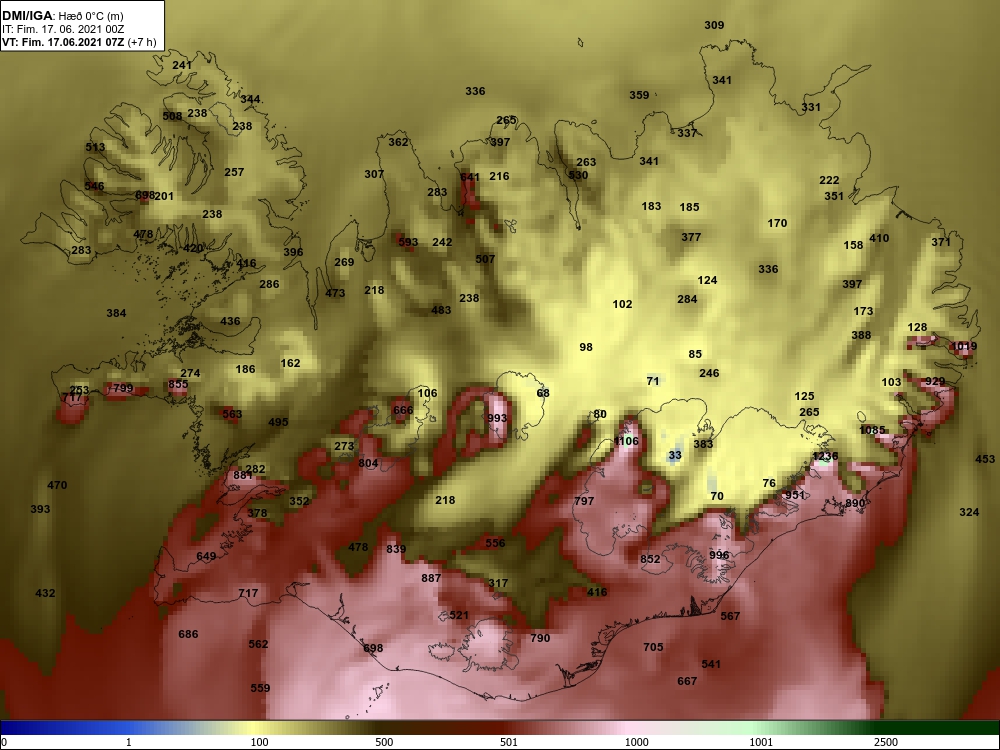Select the map value '436'
1000x750 pixels.
click(230, 321)
